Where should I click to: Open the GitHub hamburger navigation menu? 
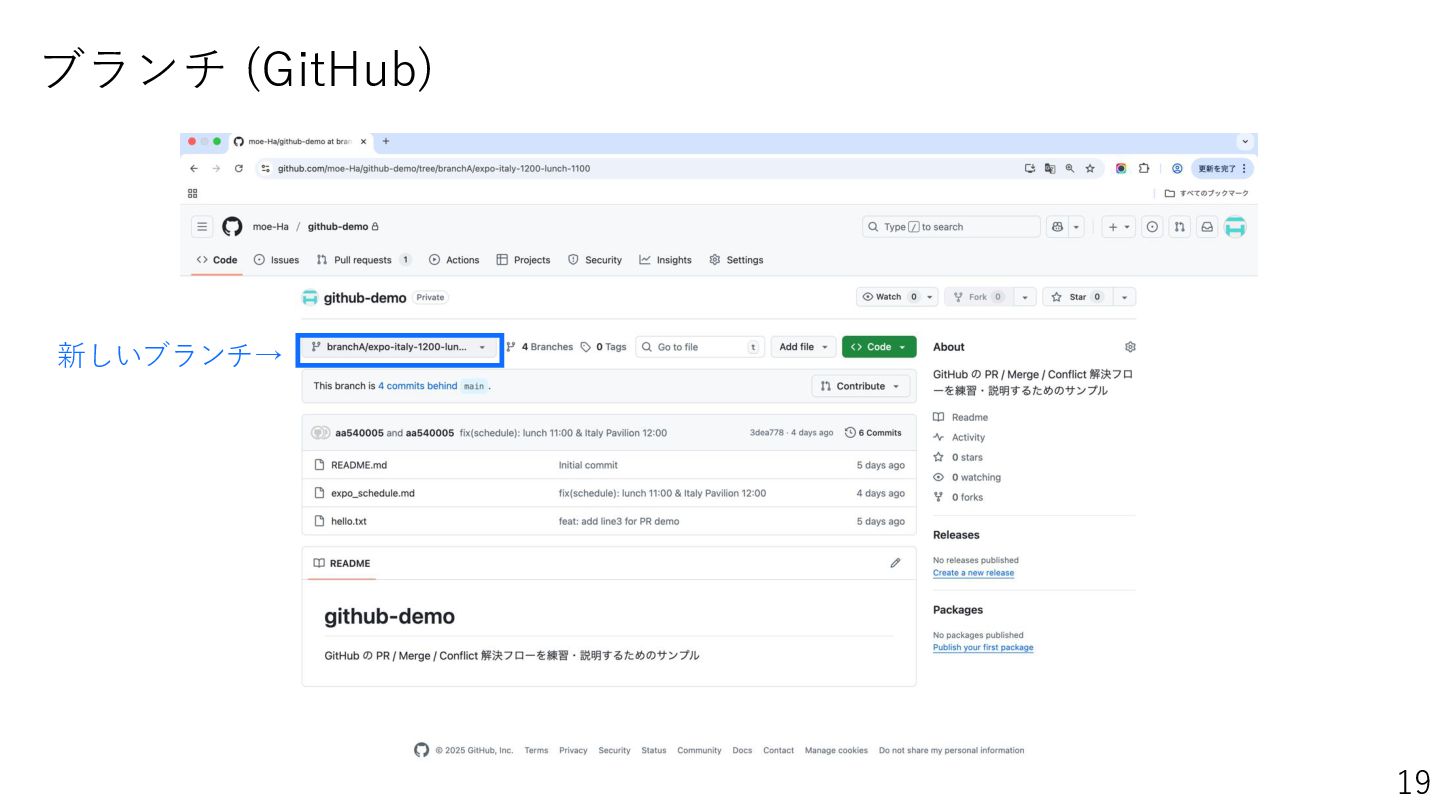[203, 227]
